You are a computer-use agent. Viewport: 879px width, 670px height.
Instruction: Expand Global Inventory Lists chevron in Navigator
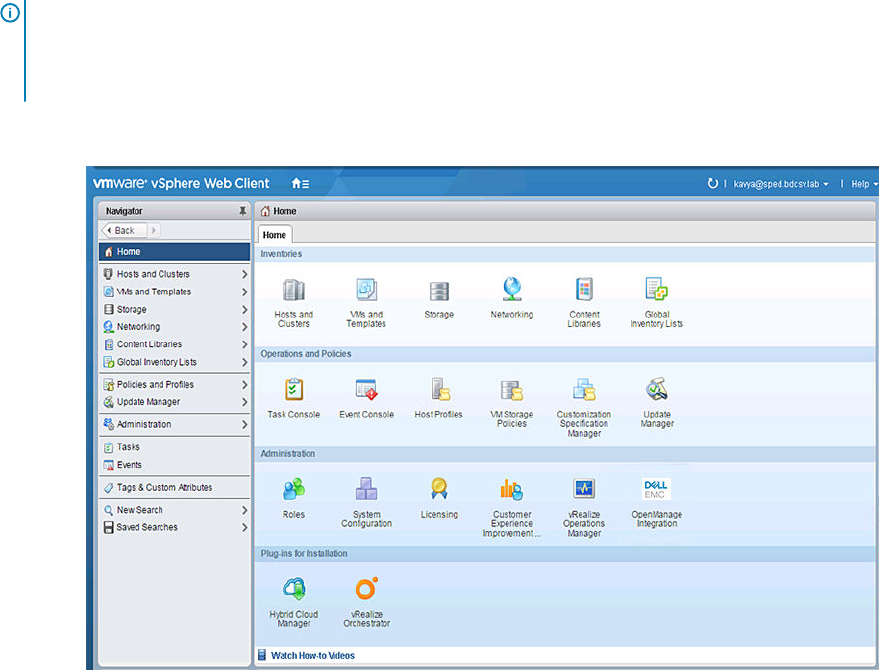244,362
